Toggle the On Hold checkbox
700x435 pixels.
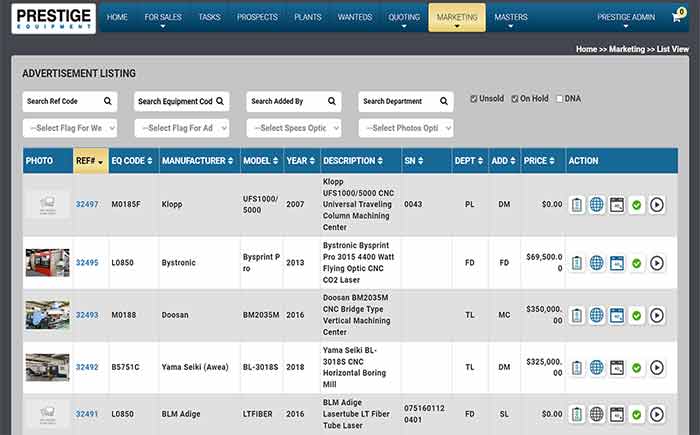pyautogui.click(x=515, y=99)
